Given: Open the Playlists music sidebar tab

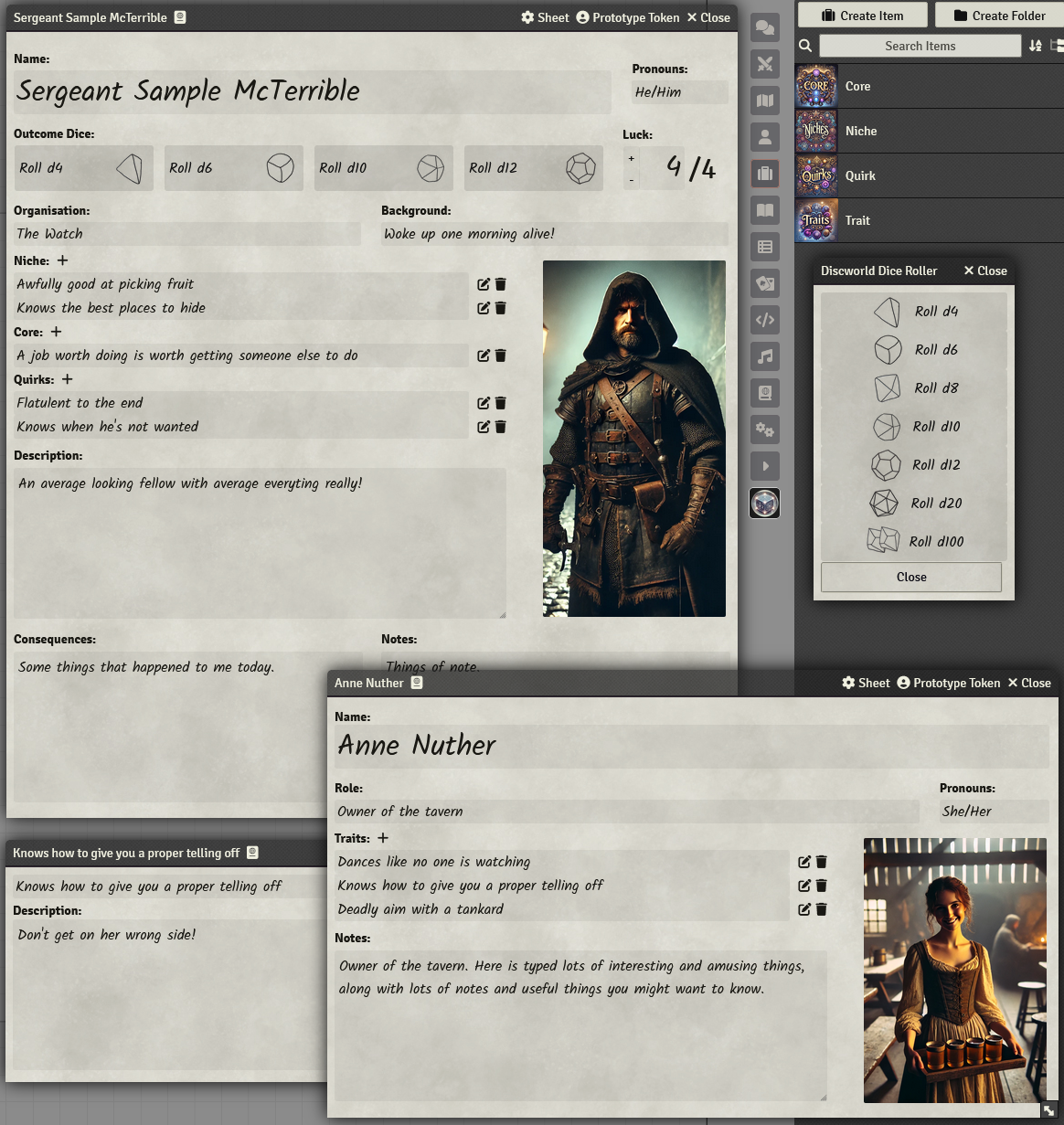Looking at the screenshot, I should click(x=765, y=356).
